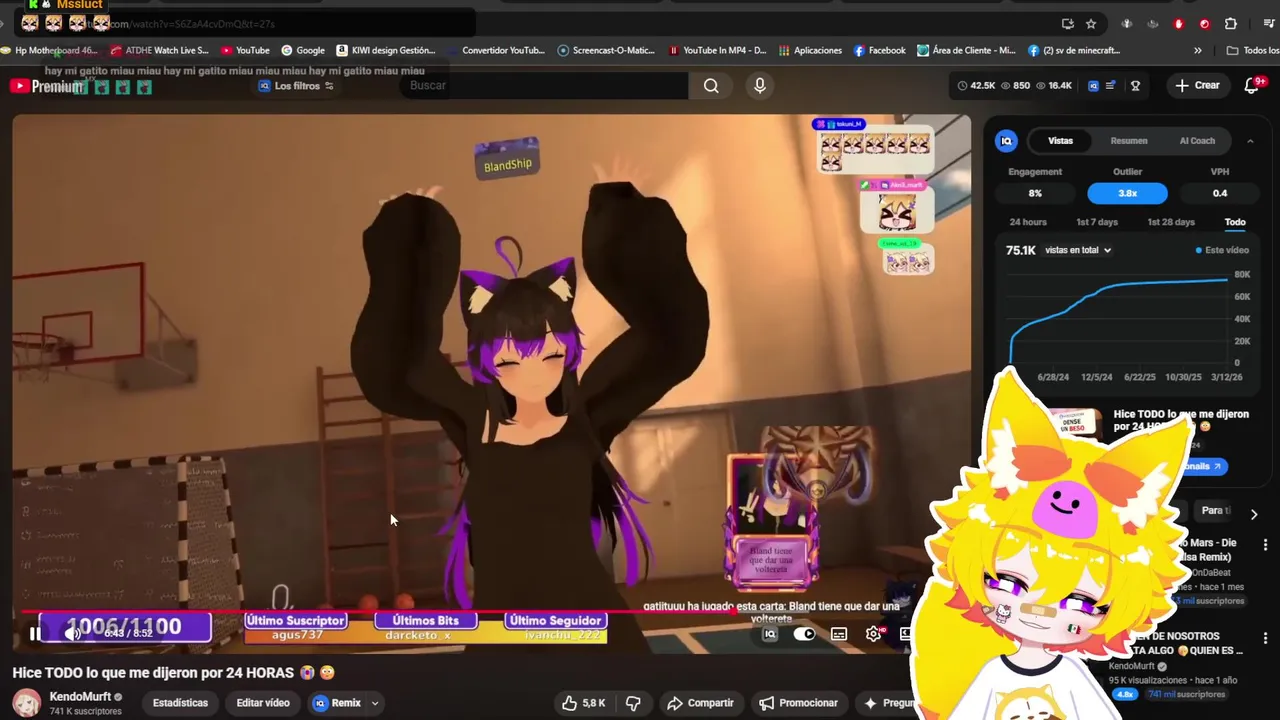Viewport: 1280px width, 720px height.
Task: Click the vidIQ logo in side panel
Action: 1006,141
